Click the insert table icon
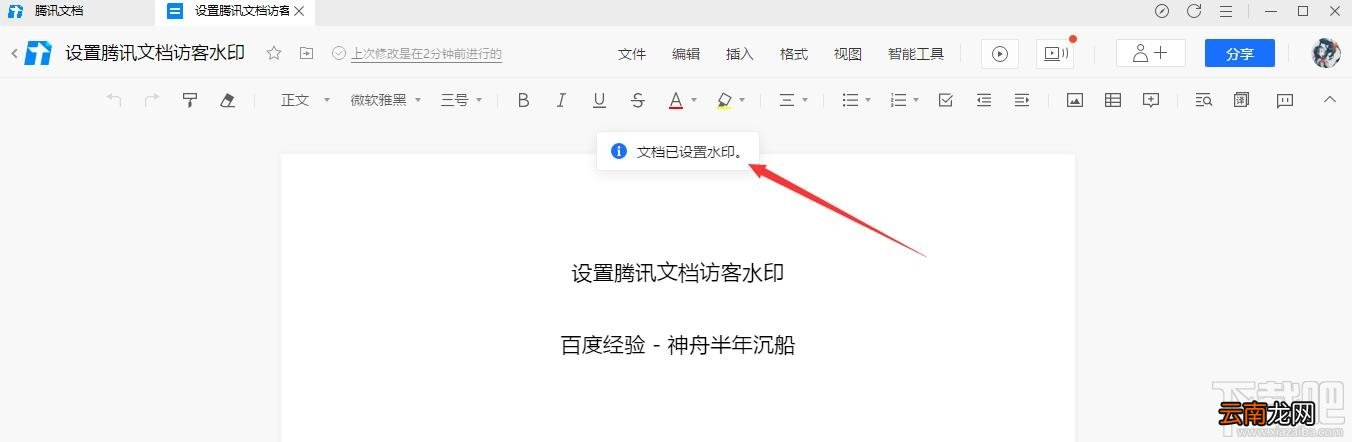1352x442 pixels. click(x=1113, y=100)
